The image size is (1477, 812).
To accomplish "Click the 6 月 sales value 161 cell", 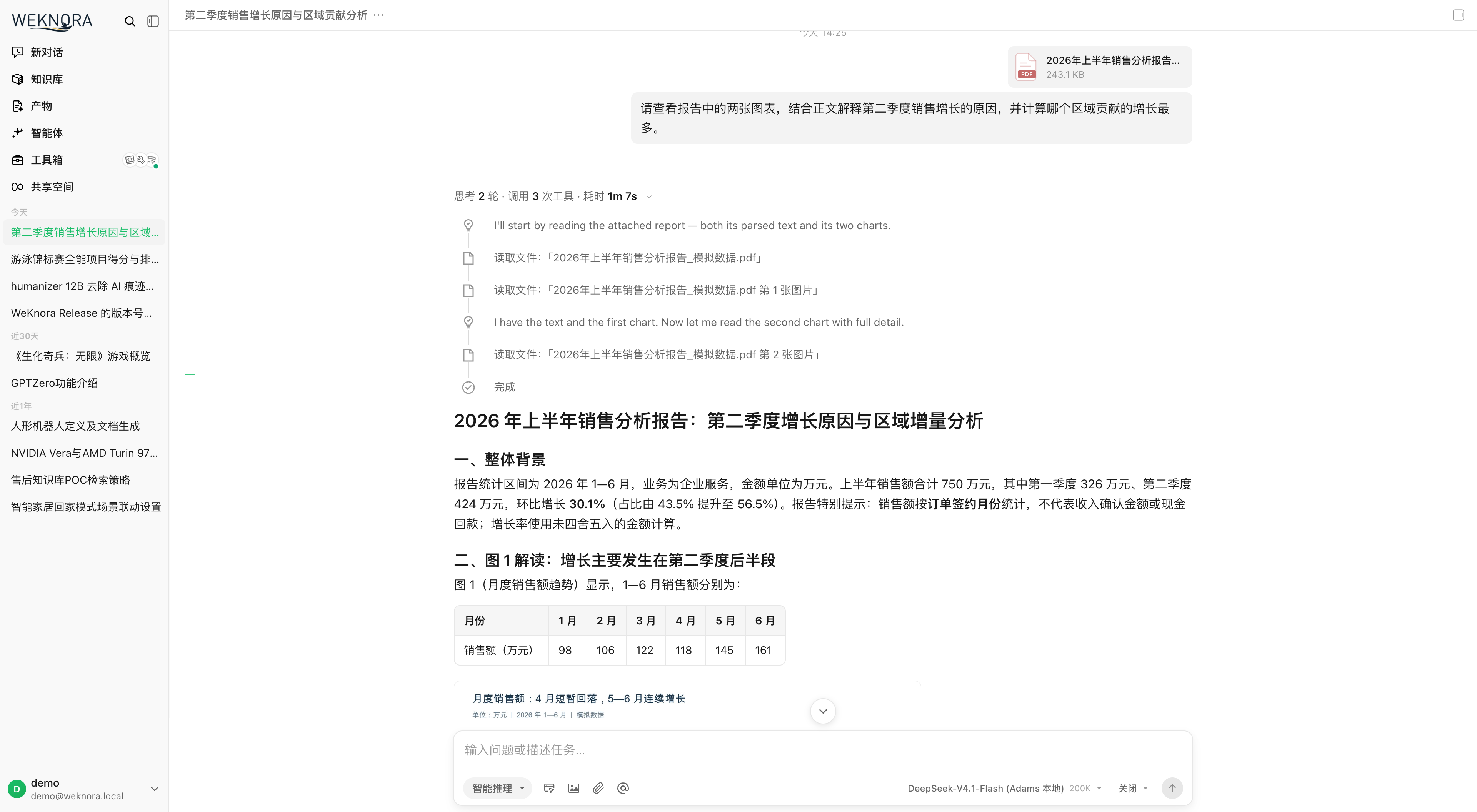I will 765,651.
